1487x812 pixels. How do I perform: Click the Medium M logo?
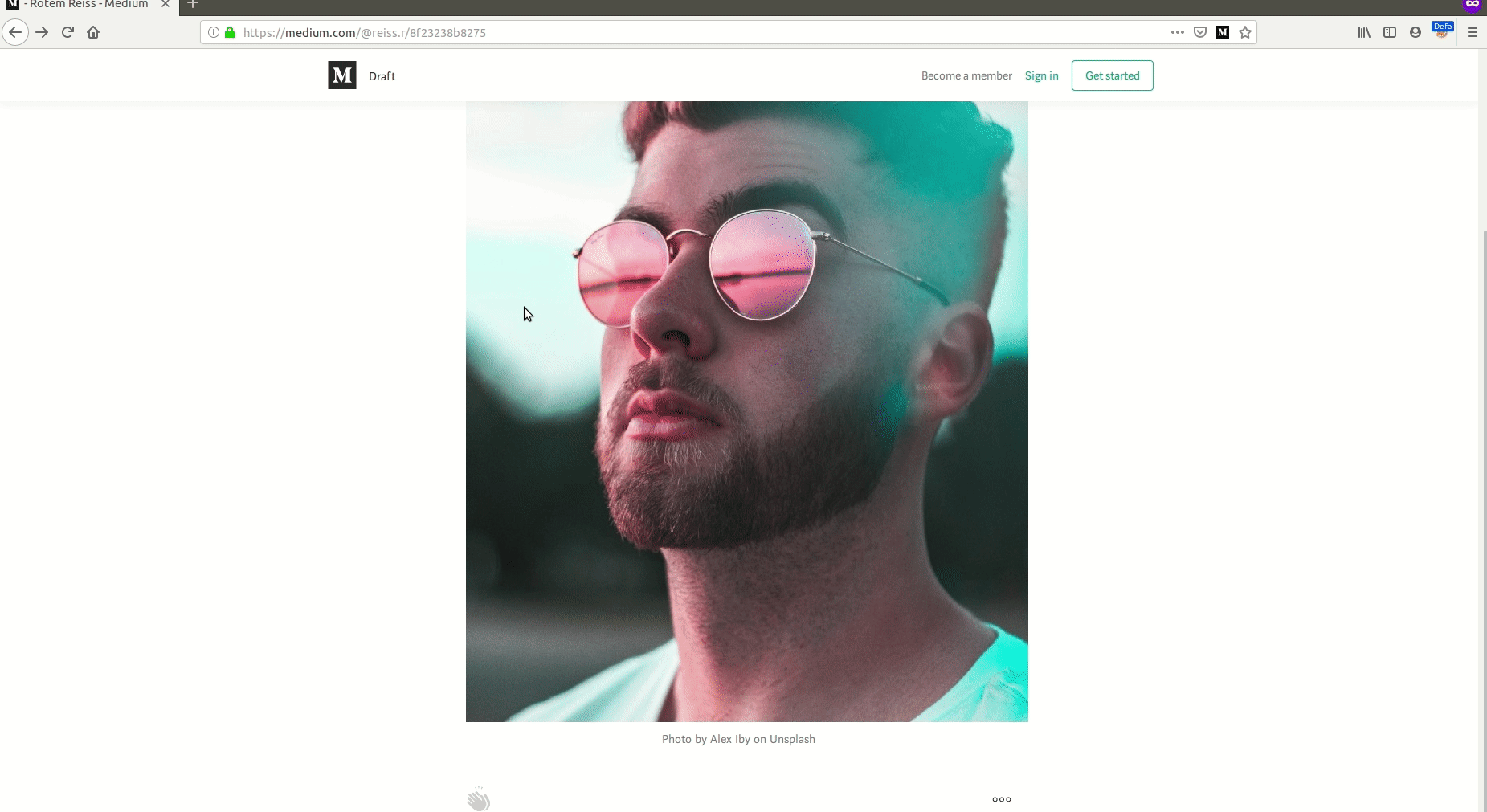tap(342, 75)
